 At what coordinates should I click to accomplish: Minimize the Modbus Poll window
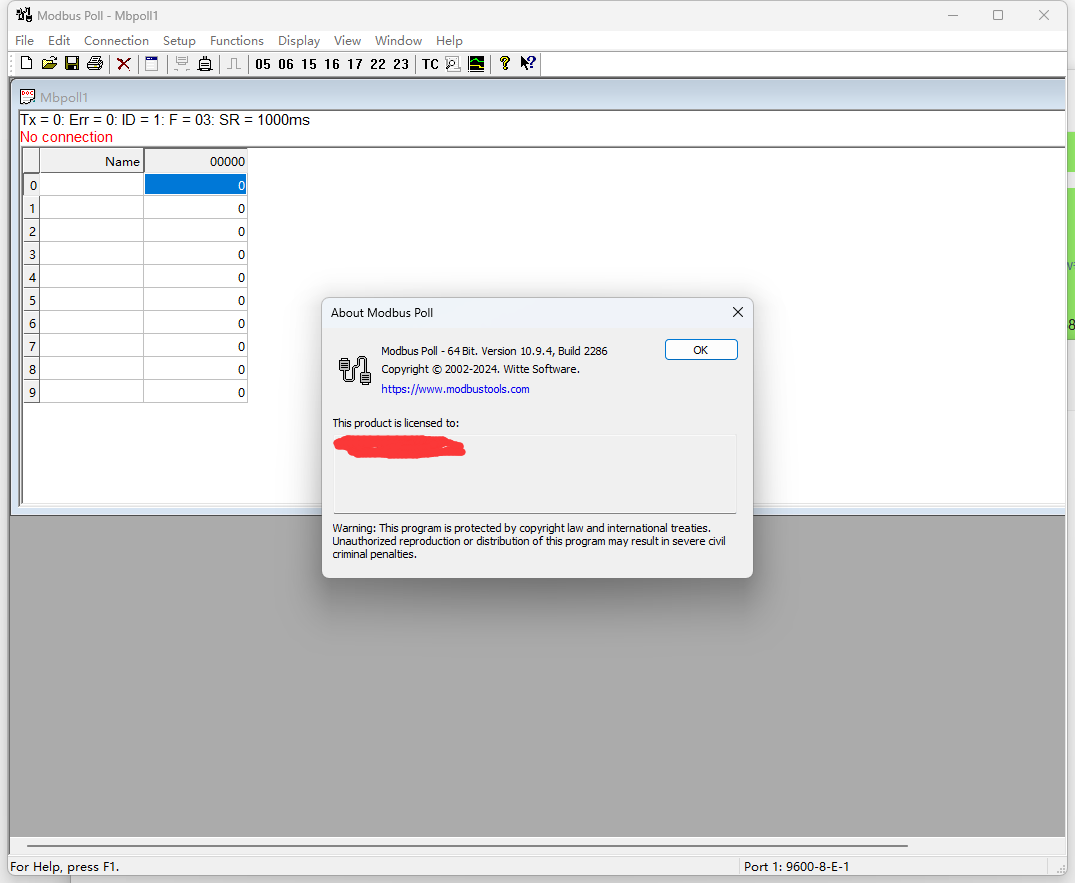[953, 15]
